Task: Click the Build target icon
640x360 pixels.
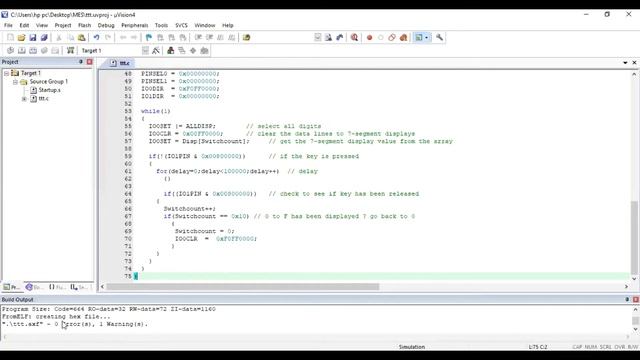Action: click(22, 51)
